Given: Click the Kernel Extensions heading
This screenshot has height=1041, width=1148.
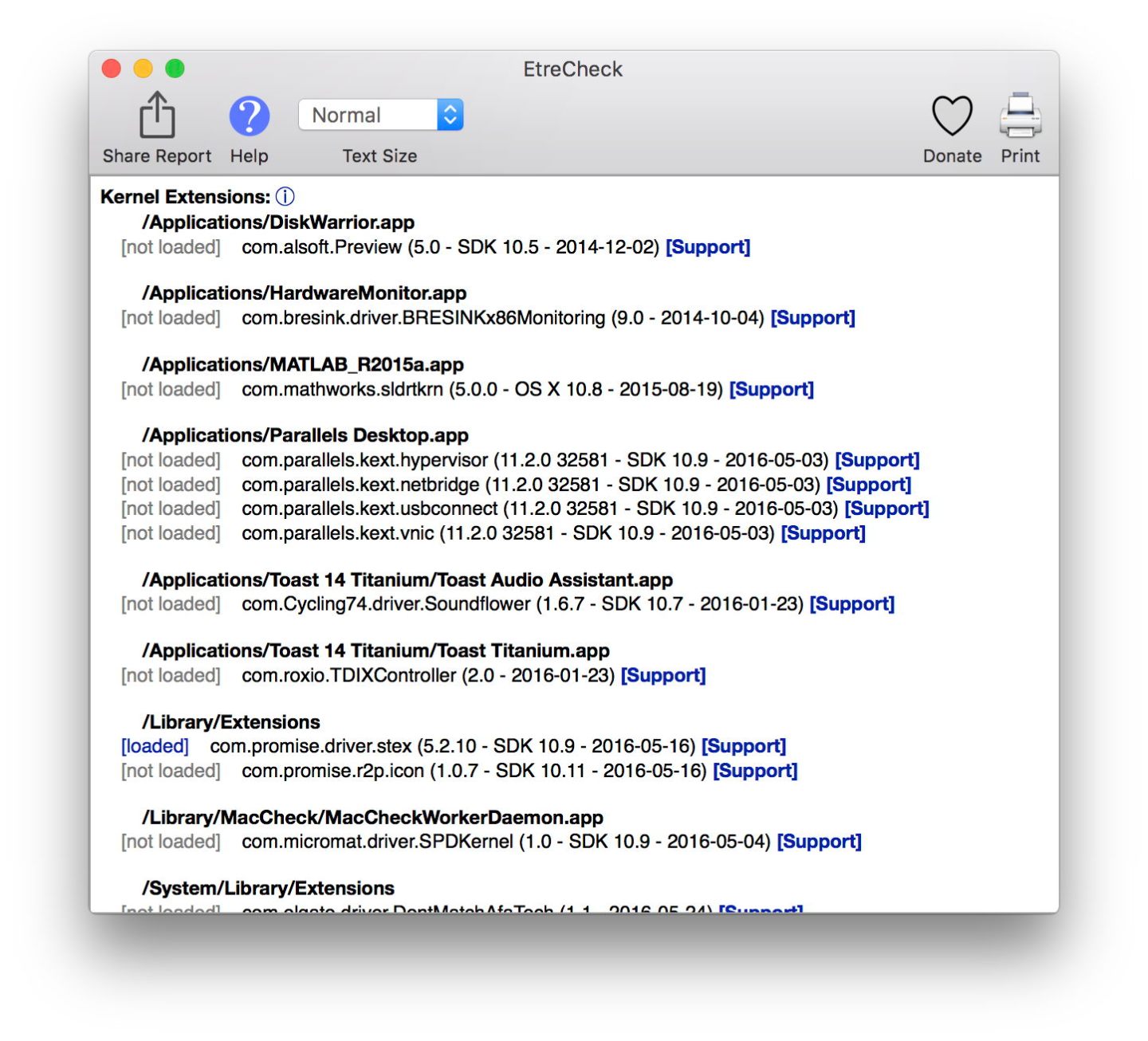Looking at the screenshot, I should pyautogui.click(x=185, y=197).
